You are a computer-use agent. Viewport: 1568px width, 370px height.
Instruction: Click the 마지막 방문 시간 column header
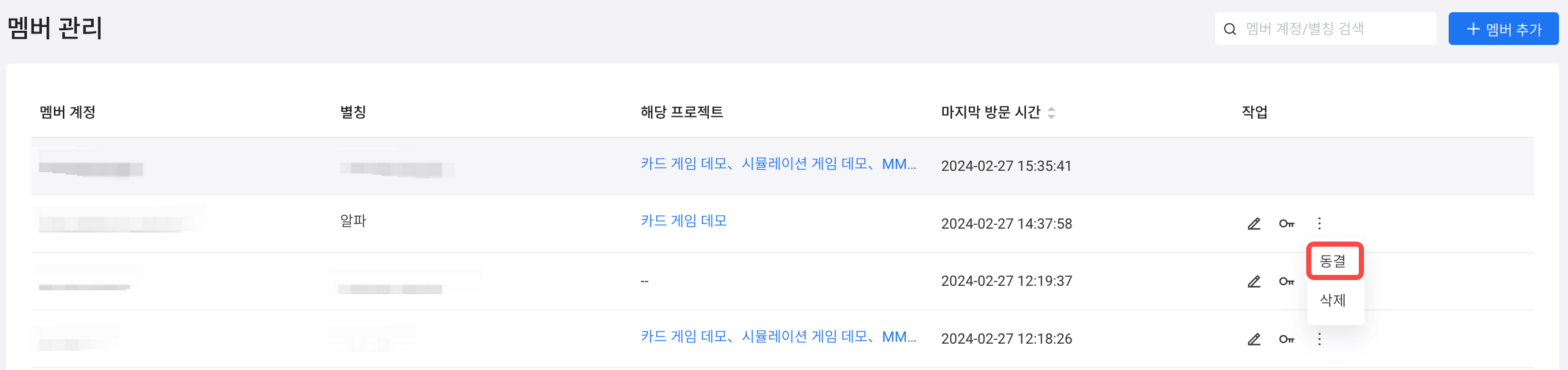(991, 112)
